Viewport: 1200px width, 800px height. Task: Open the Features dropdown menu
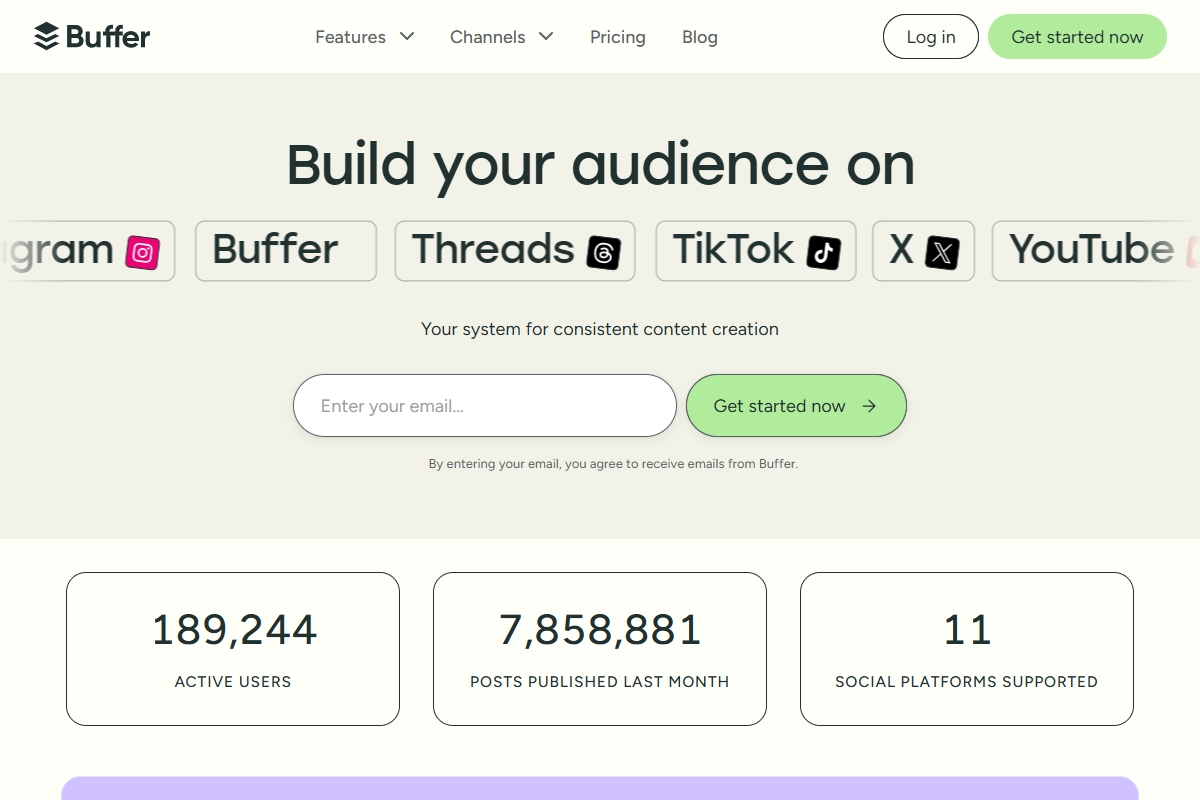coord(350,37)
